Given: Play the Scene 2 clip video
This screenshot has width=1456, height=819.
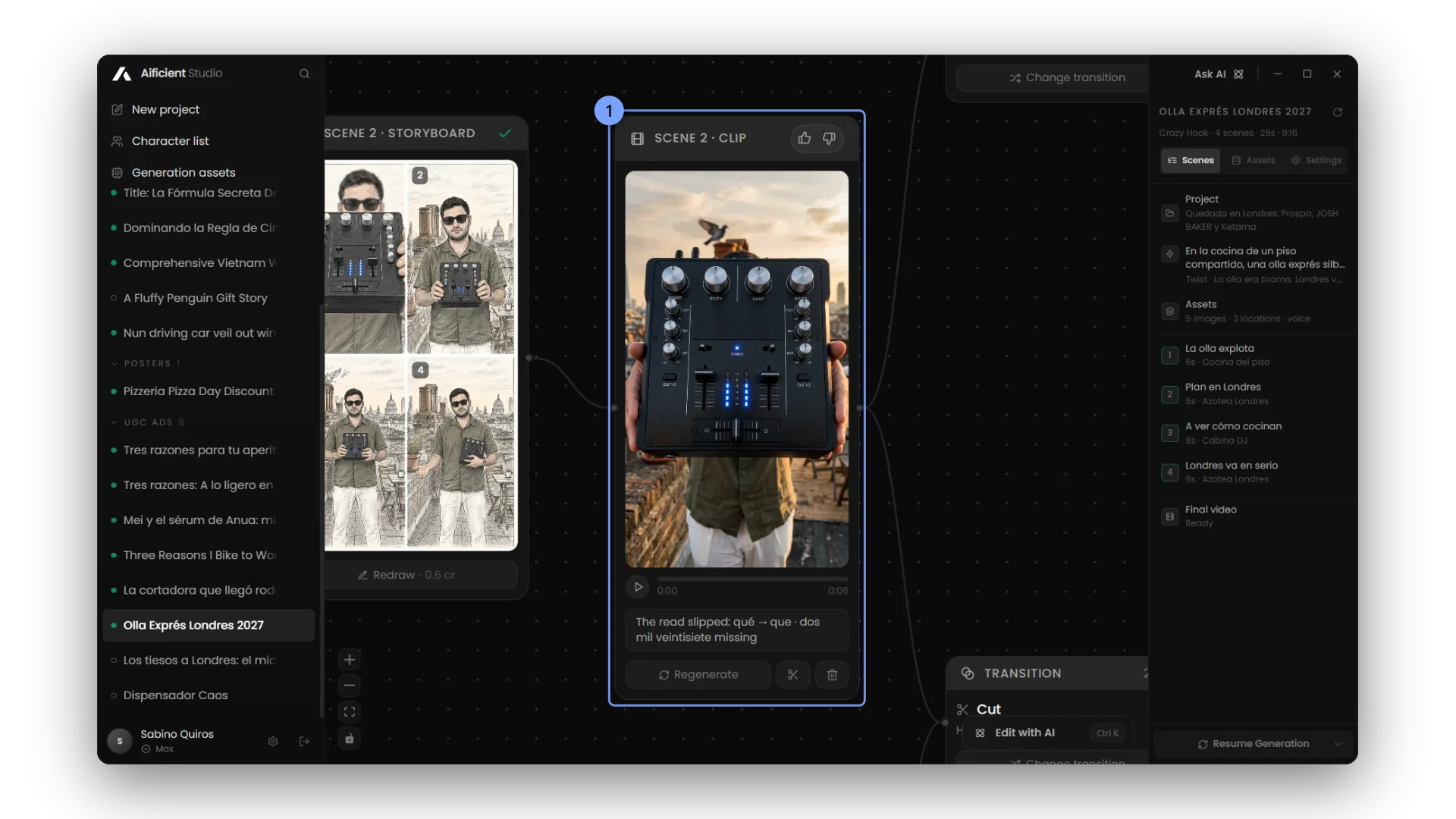Looking at the screenshot, I should (x=638, y=587).
